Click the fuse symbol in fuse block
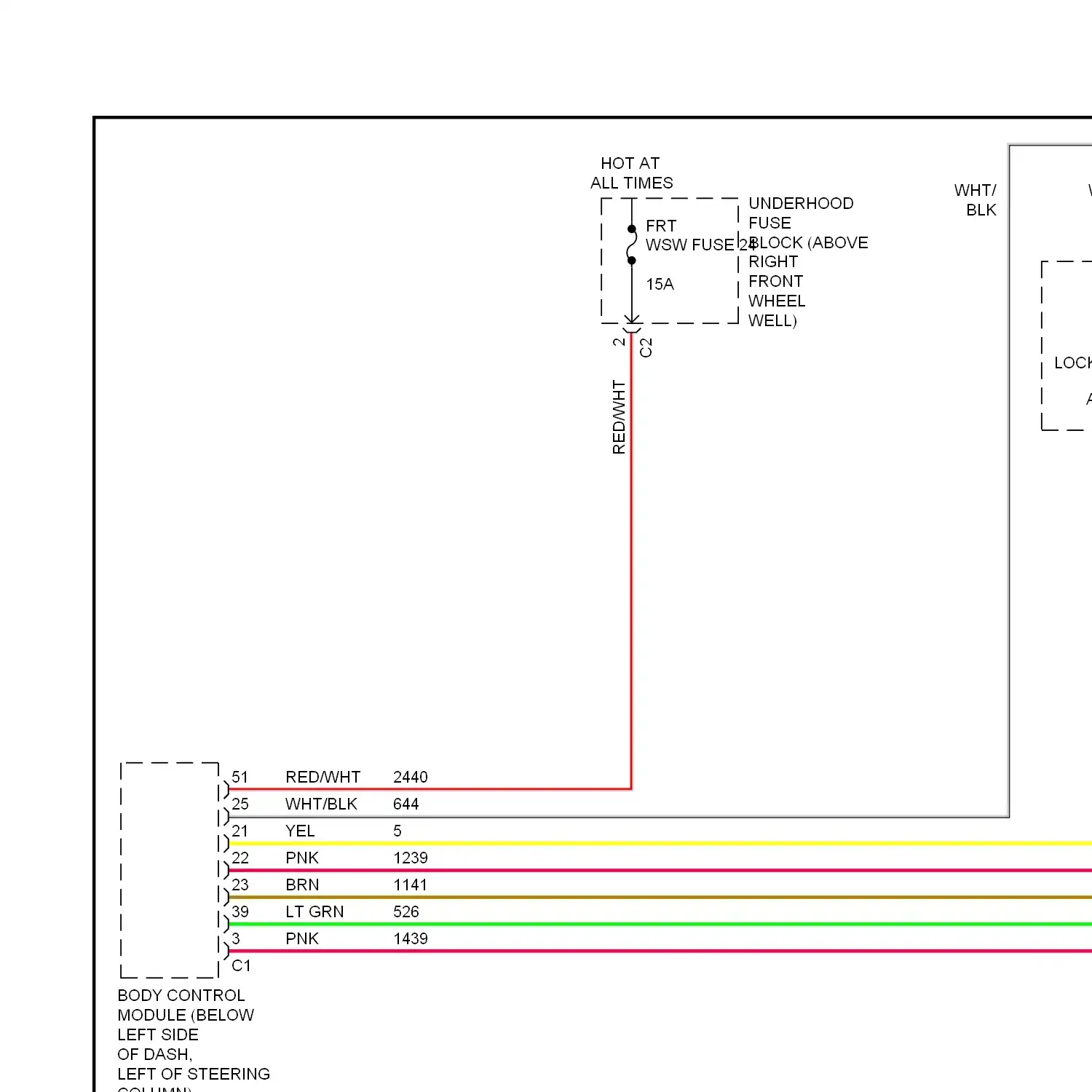 (x=631, y=245)
